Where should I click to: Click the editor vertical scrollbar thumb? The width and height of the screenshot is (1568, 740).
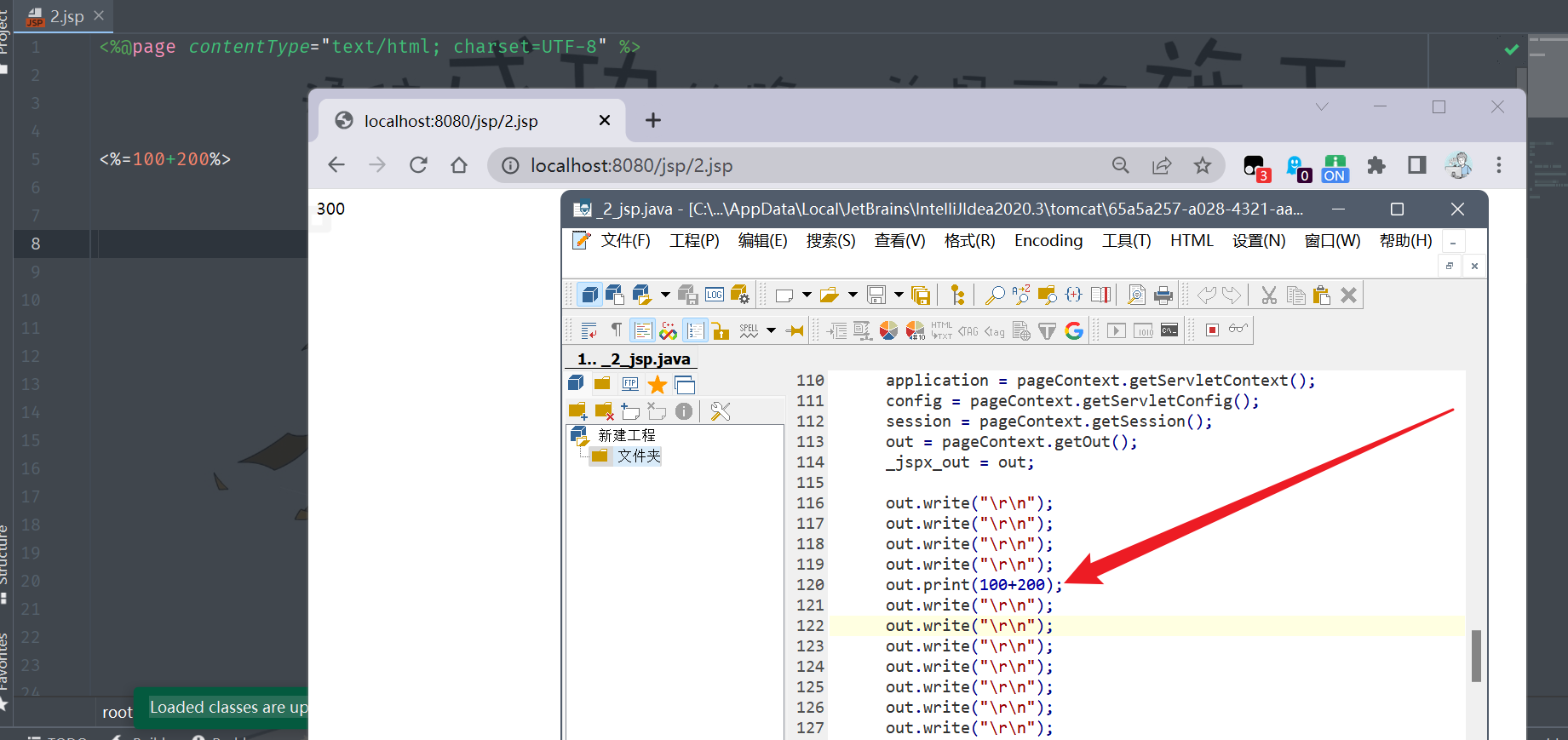tap(1476, 656)
